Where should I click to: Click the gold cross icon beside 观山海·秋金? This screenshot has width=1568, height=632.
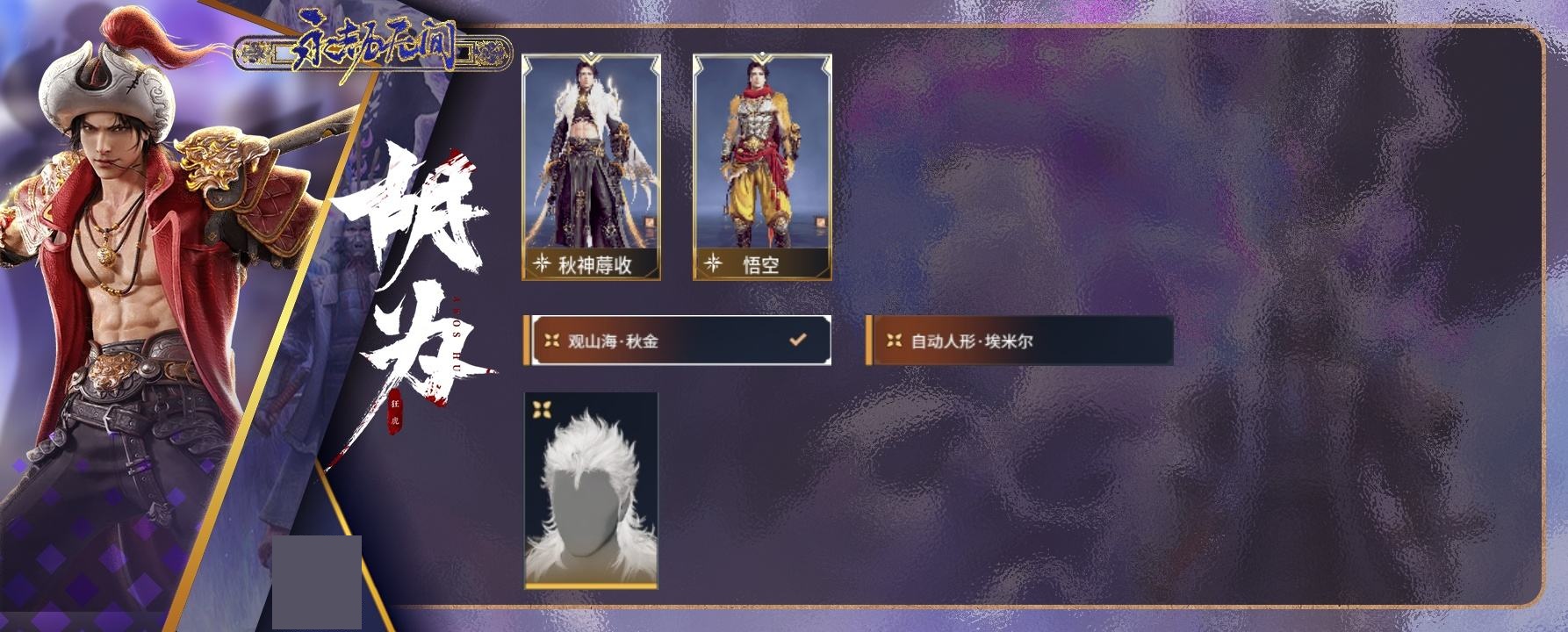(551, 341)
